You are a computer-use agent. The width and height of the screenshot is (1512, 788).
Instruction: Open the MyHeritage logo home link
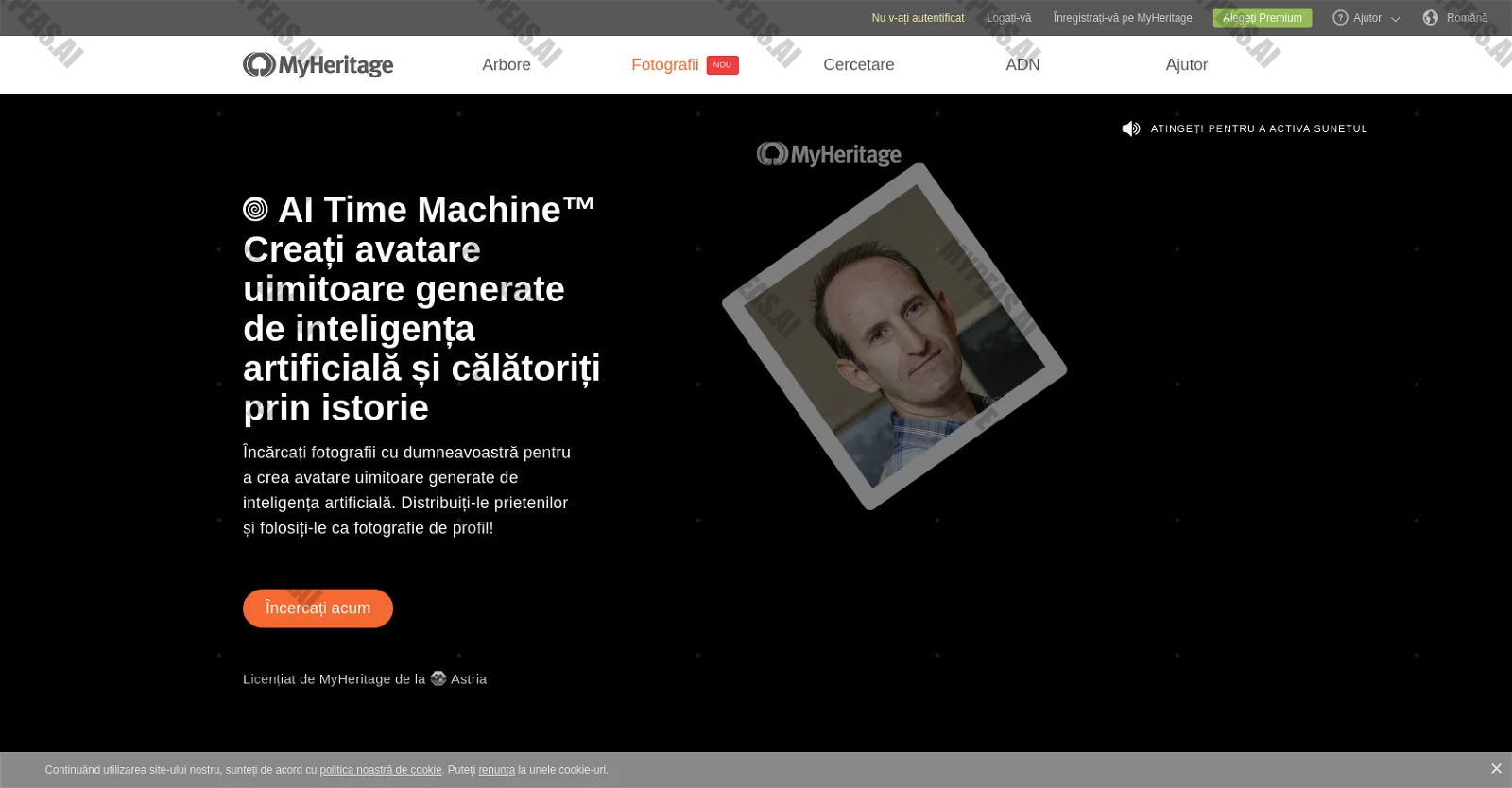[x=318, y=64]
